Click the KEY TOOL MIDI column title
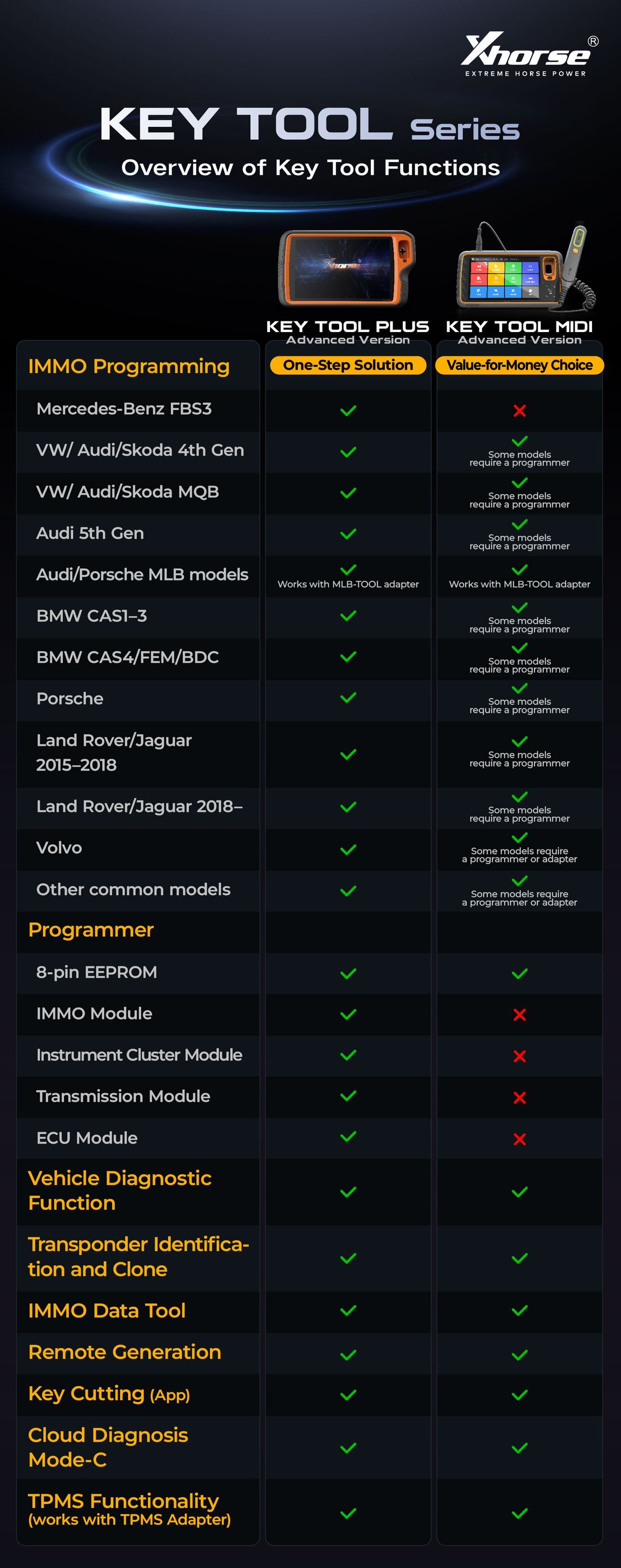 pos(519,327)
